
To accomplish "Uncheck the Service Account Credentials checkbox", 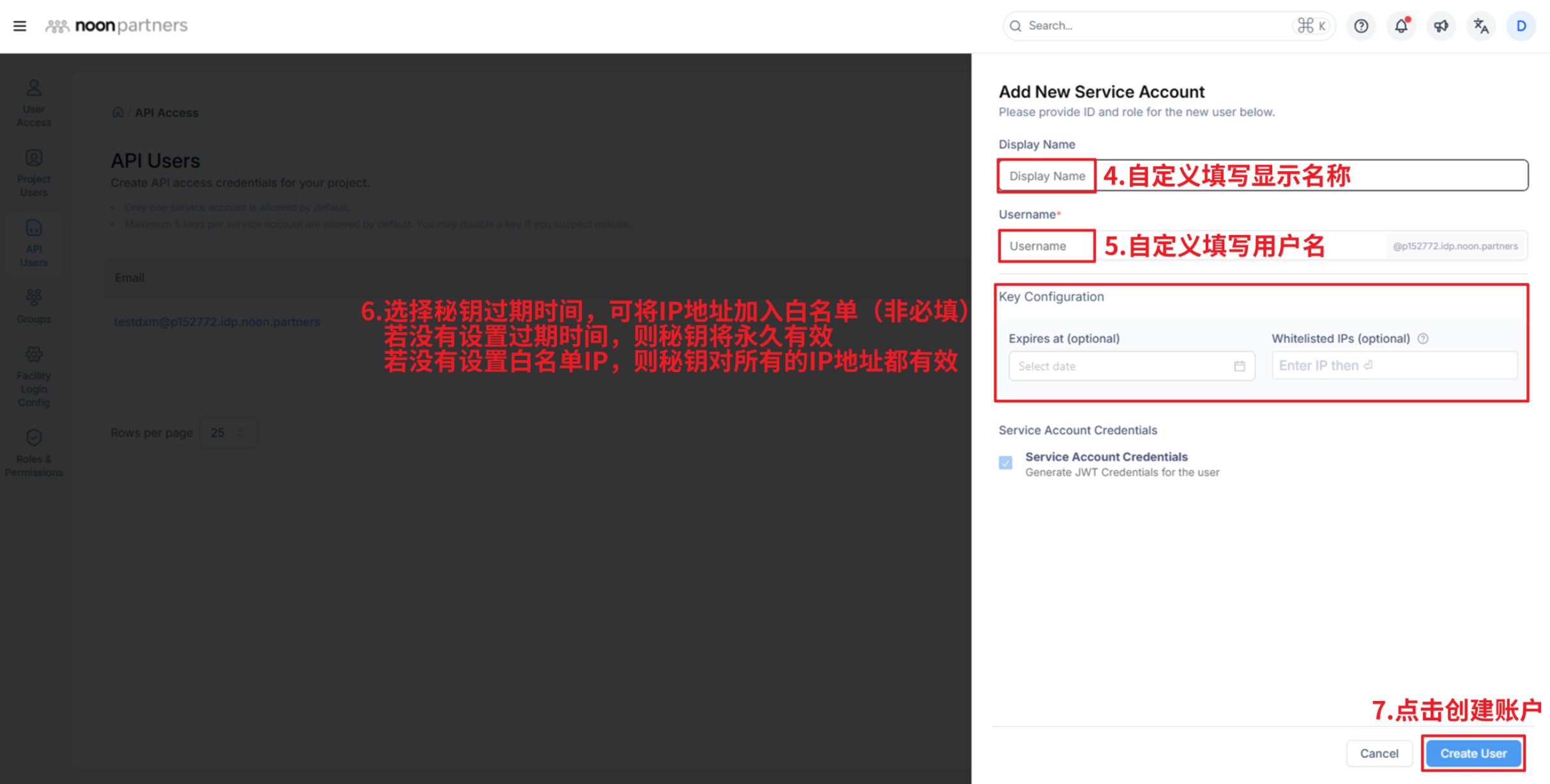I will click(1005, 463).
